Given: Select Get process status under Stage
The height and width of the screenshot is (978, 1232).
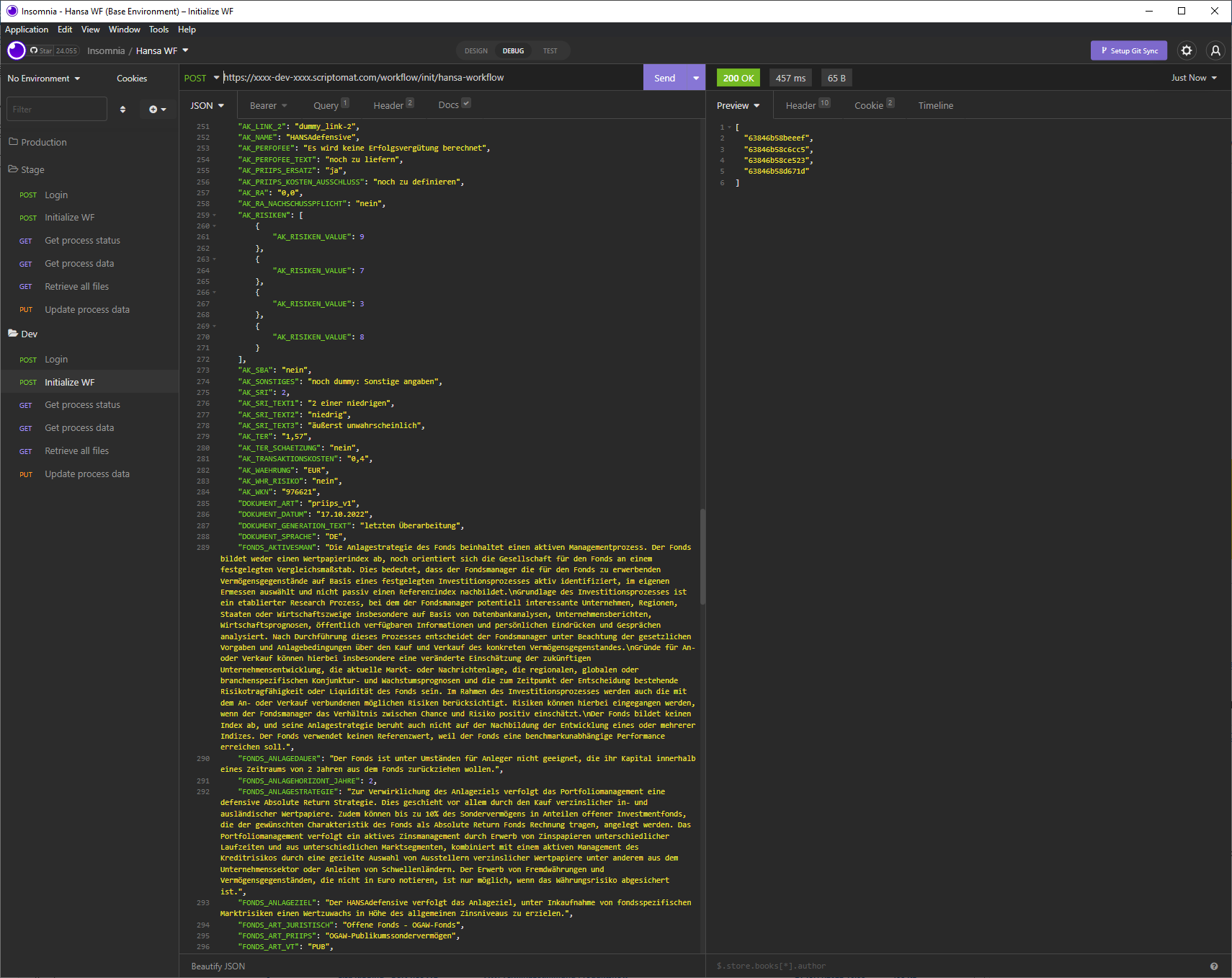Looking at the screenshot, I should point(89,241).
